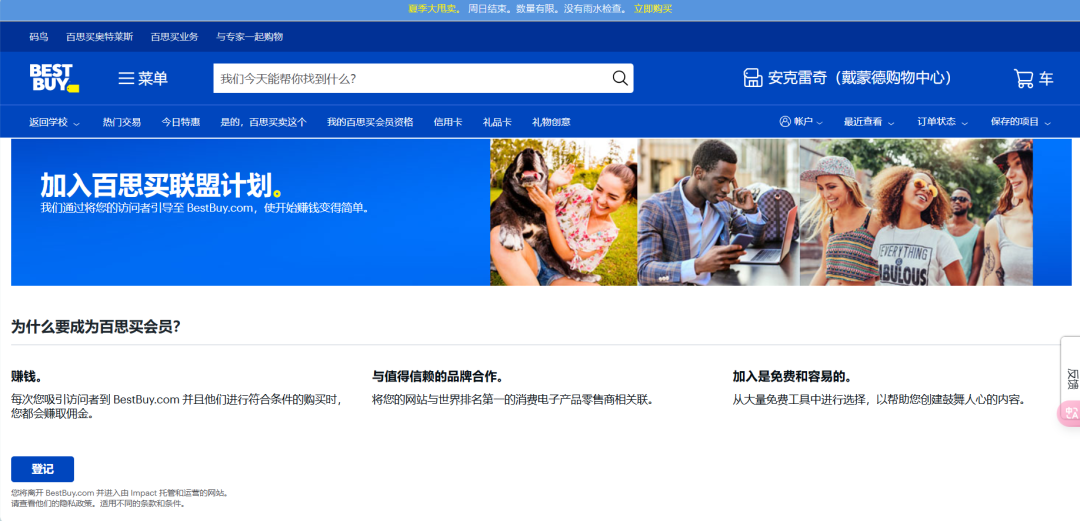The image size is (1080, 521).
Task: Click the group of friends photo
Action: (916, 212)
